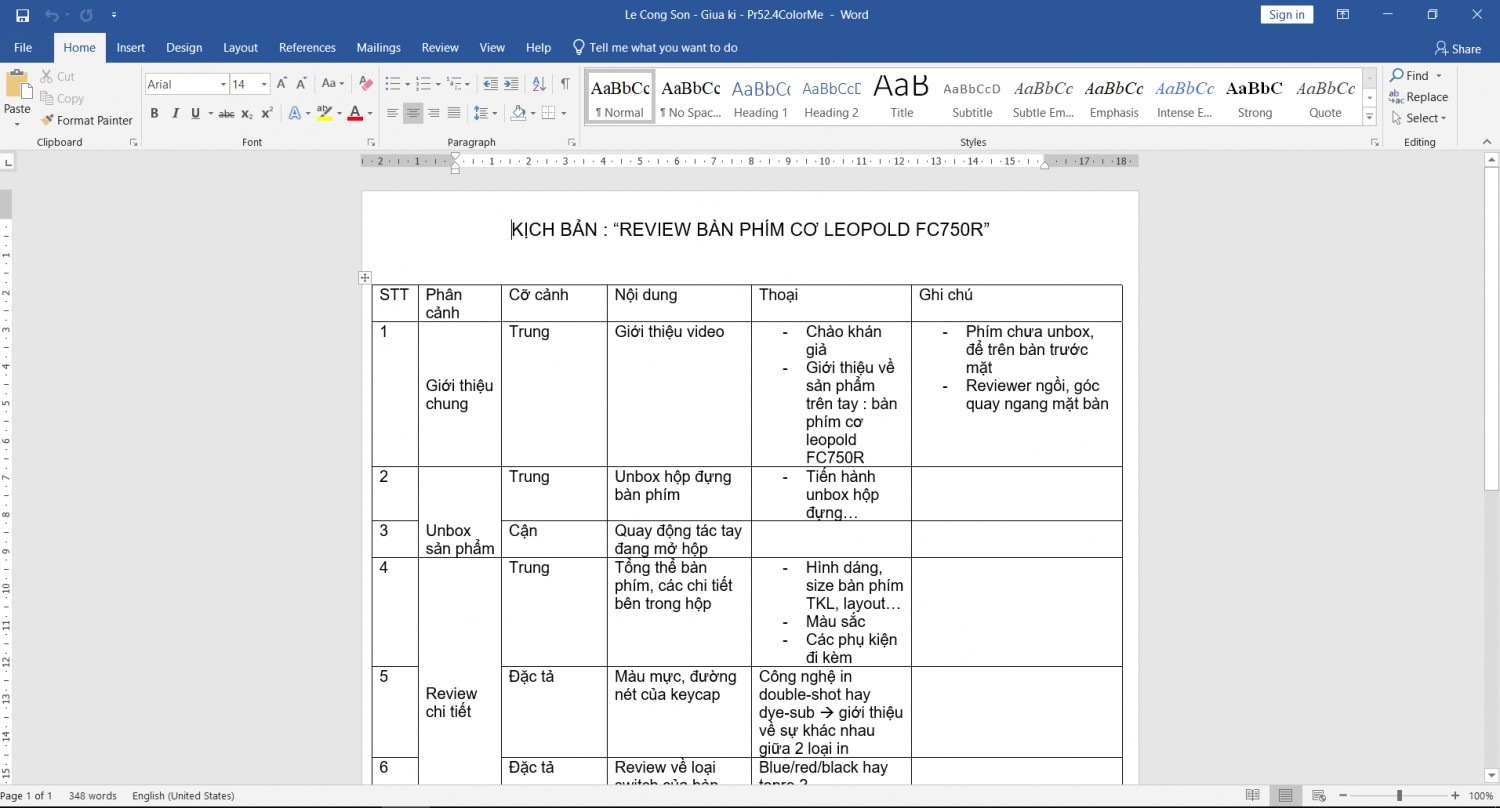The width and height of the screenshot is (1500, 808).
Task: Click the Sign in button
Action: (x=1287, y=15)
